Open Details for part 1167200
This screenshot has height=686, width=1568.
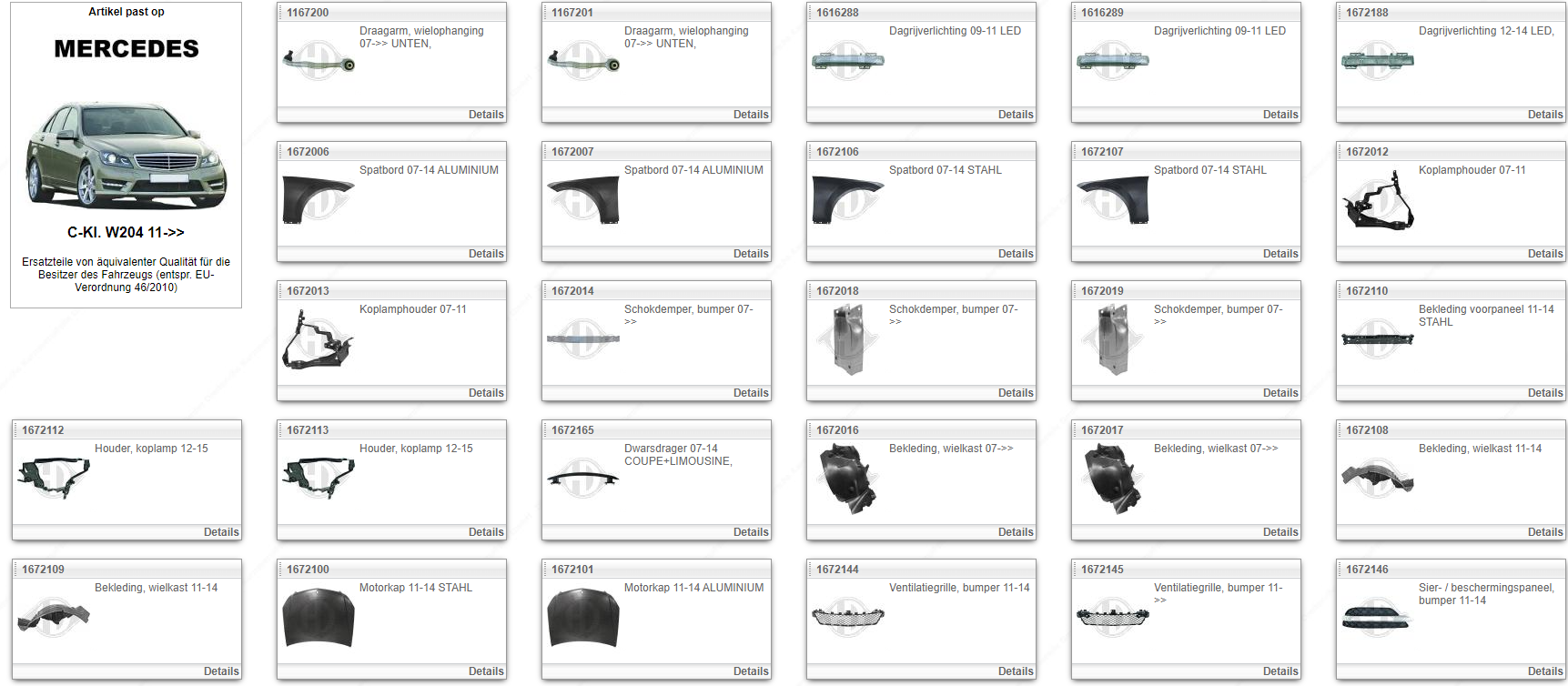pos(485,115)
